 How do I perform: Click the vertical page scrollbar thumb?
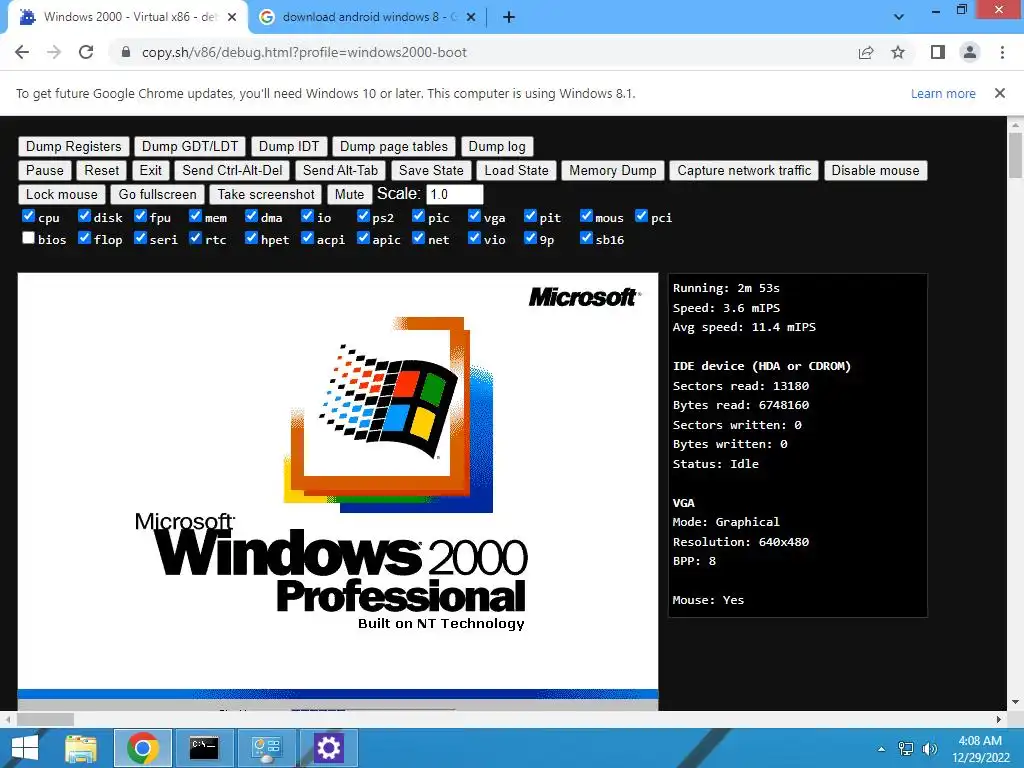1015,155
